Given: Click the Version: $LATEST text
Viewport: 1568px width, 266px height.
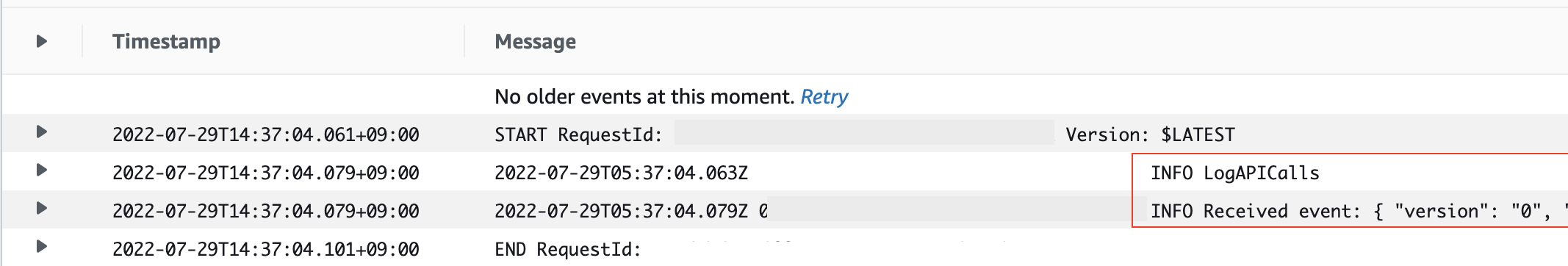Looking at the screenshot, I should pyautogui.click(x=1151, y=135).
